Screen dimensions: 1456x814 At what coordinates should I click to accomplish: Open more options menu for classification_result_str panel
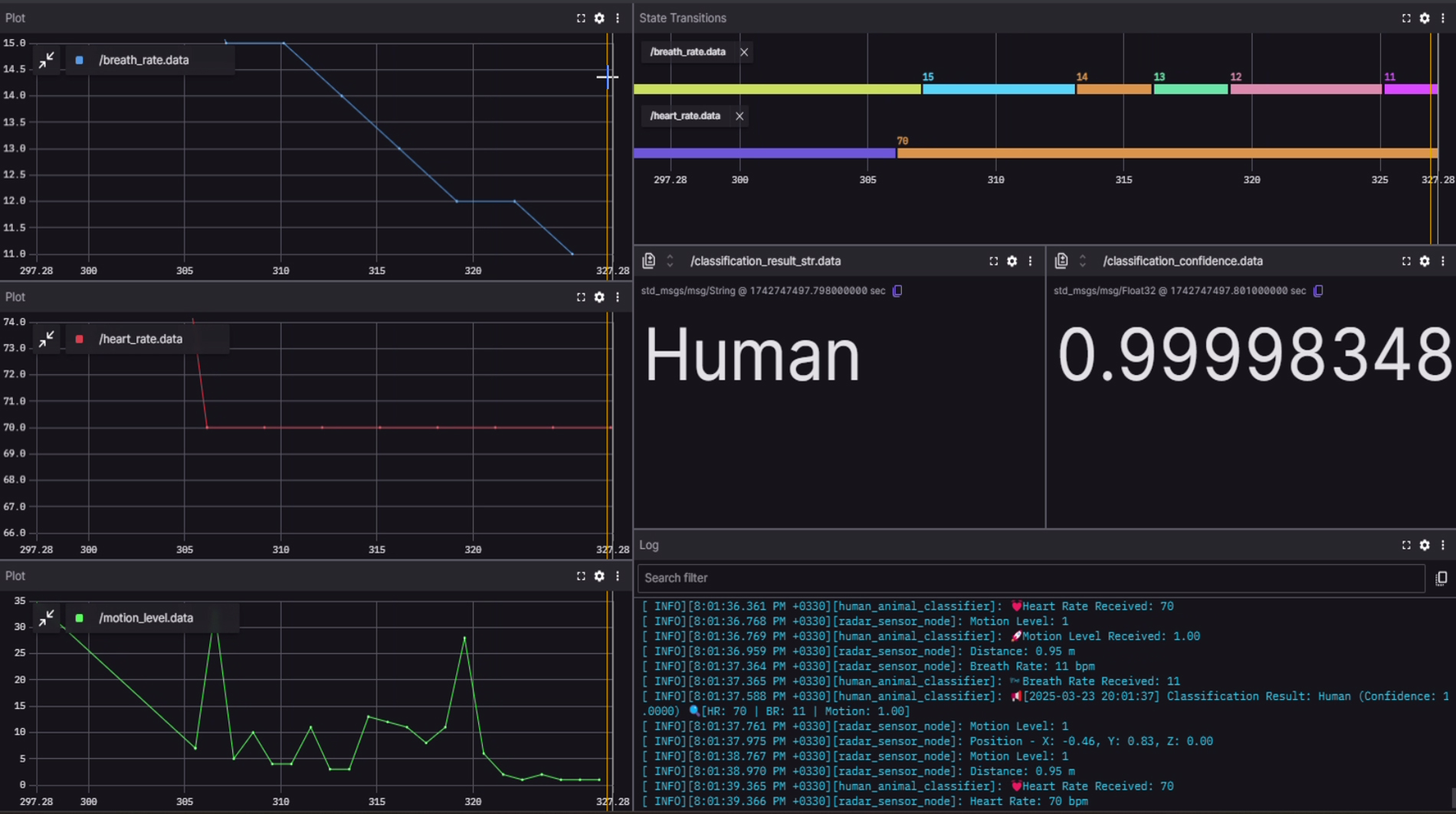1030,261
